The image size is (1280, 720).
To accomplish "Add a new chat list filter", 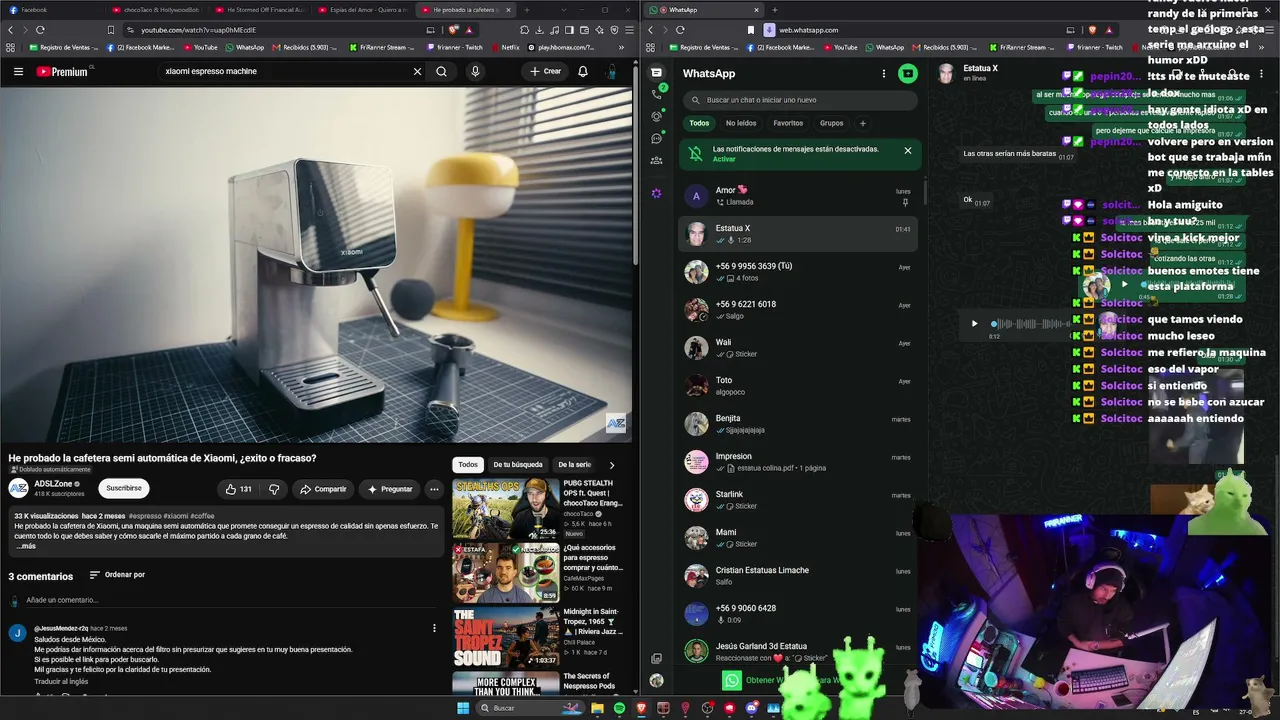I will (x=862, y=123).
